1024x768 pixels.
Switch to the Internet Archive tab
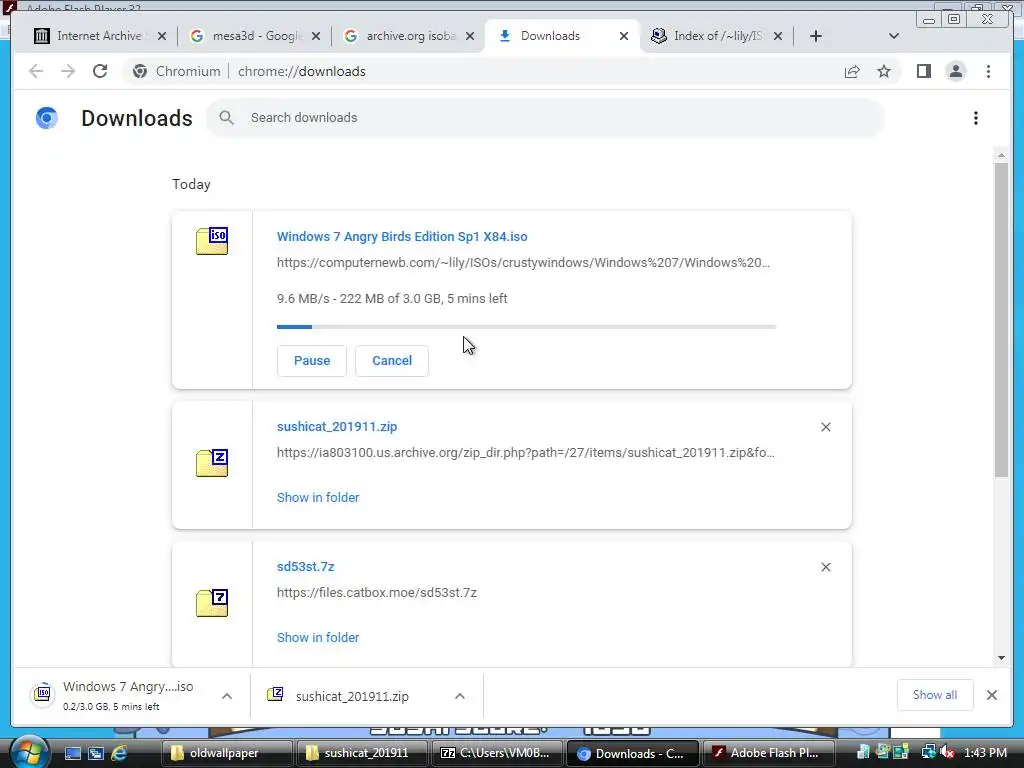tap(99, 36)
